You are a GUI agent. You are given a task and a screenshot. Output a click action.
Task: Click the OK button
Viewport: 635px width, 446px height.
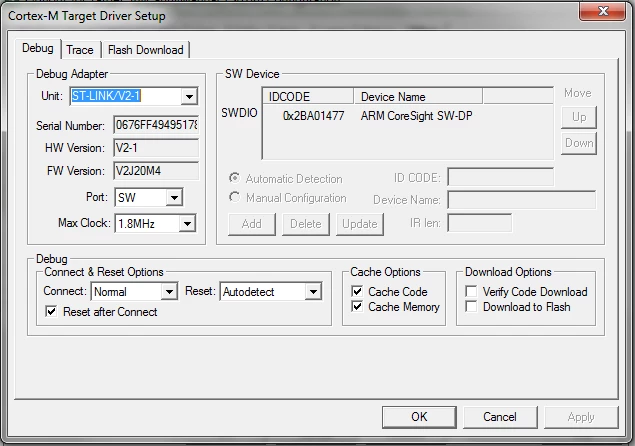coord(419,417)
